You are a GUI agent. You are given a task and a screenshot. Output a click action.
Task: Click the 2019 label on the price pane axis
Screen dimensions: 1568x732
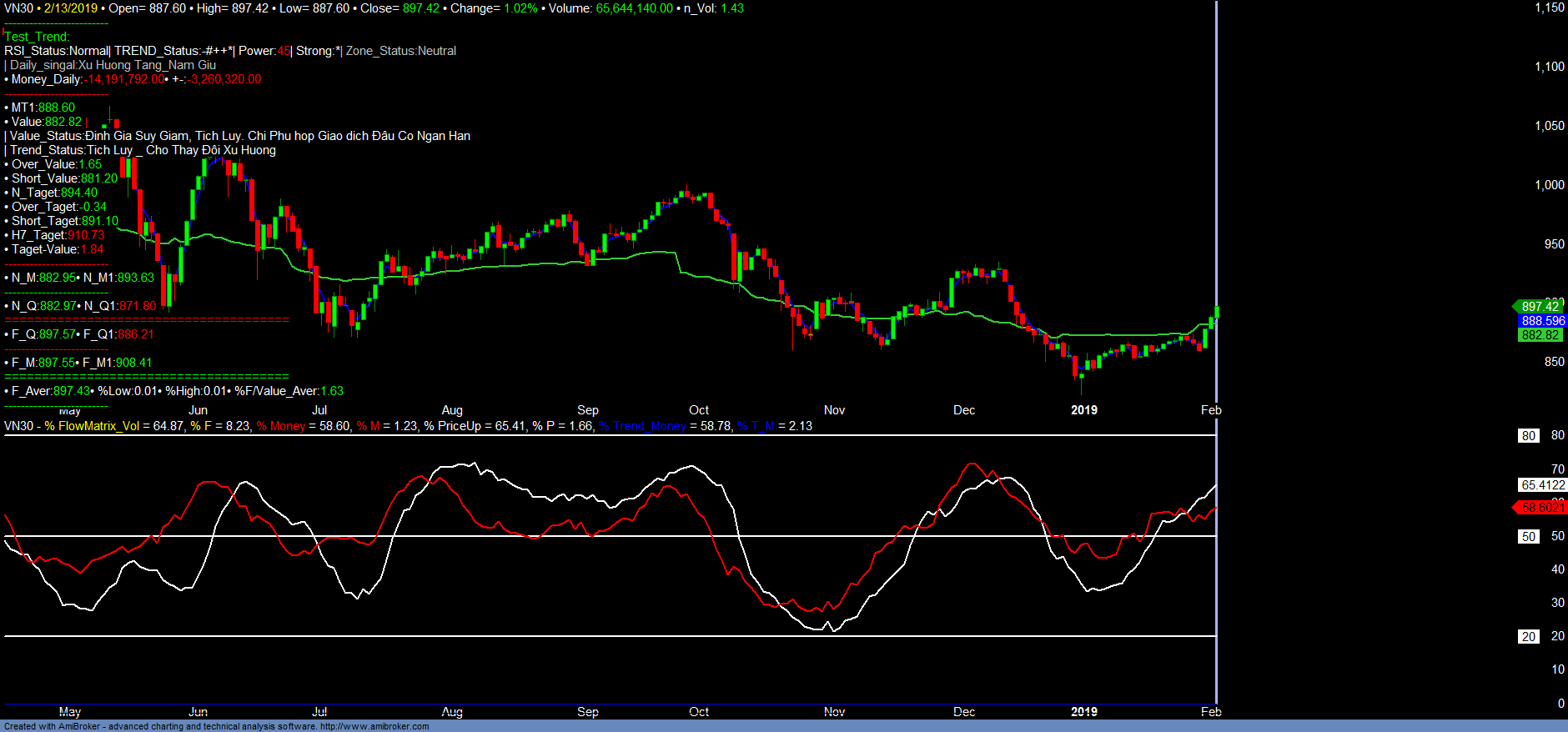tap(1083, 410)
